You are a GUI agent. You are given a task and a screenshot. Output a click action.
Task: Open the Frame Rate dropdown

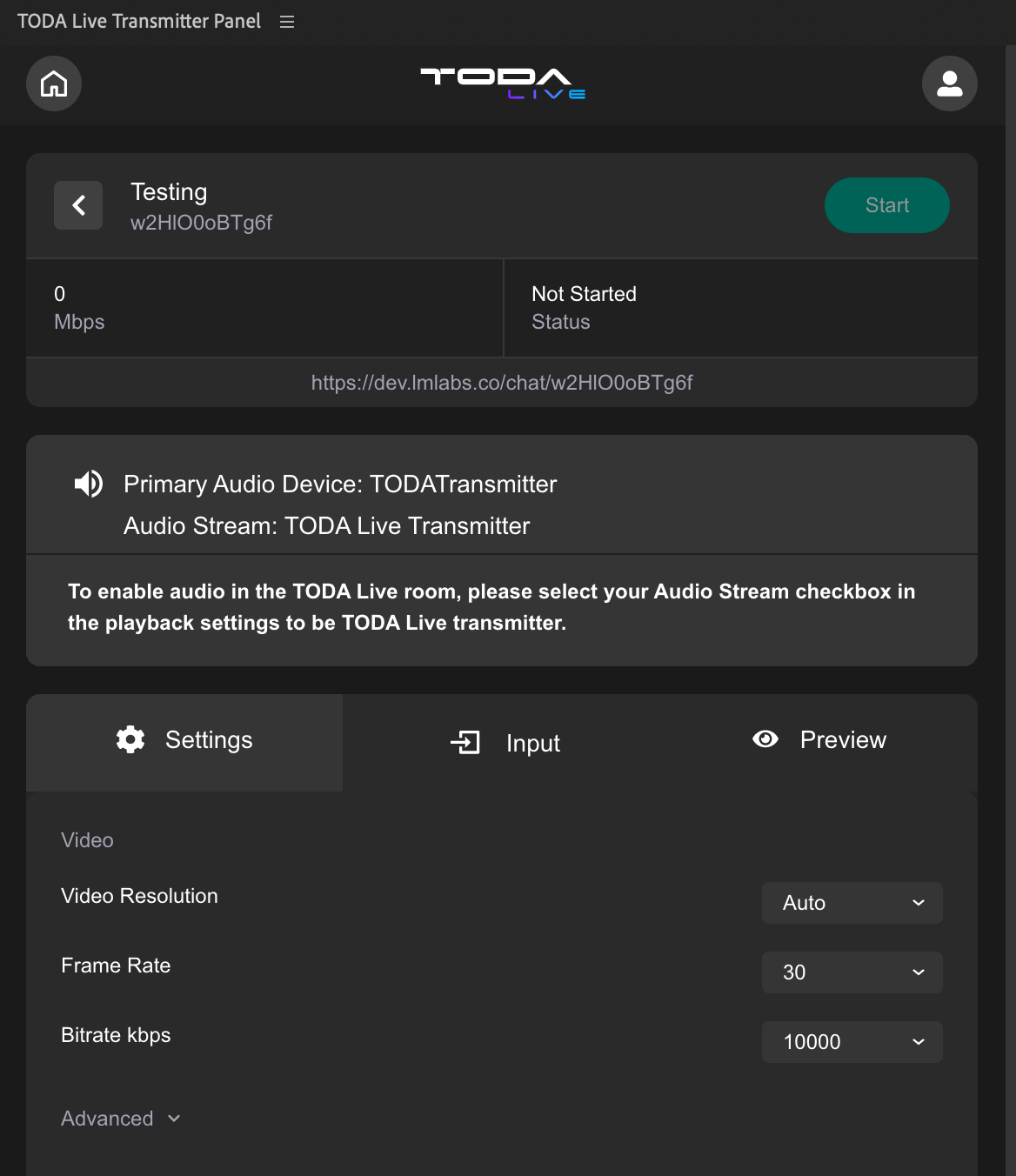pos(852,972)
